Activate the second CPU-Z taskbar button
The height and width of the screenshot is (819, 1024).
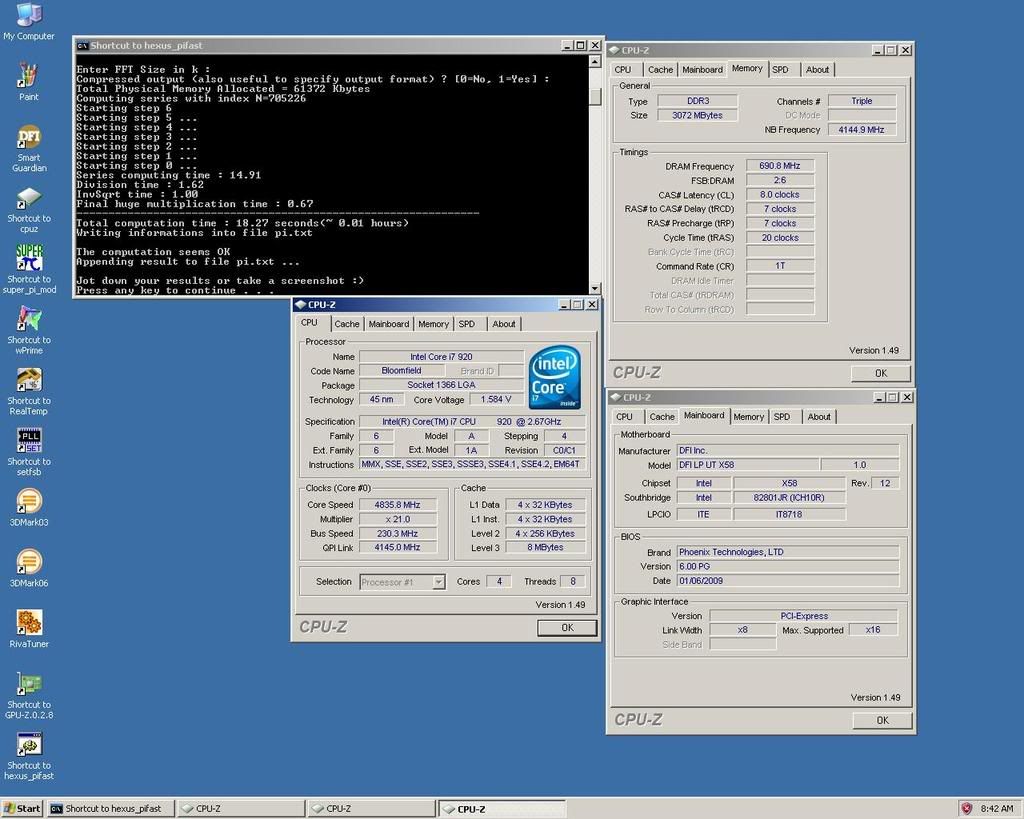(372, 809)
